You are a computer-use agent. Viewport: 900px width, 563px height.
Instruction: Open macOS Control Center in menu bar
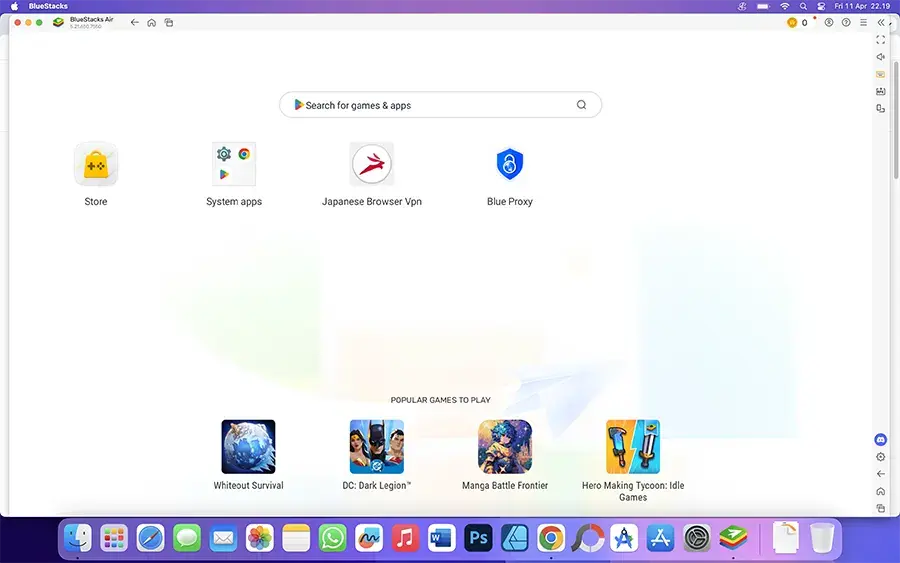821,6
